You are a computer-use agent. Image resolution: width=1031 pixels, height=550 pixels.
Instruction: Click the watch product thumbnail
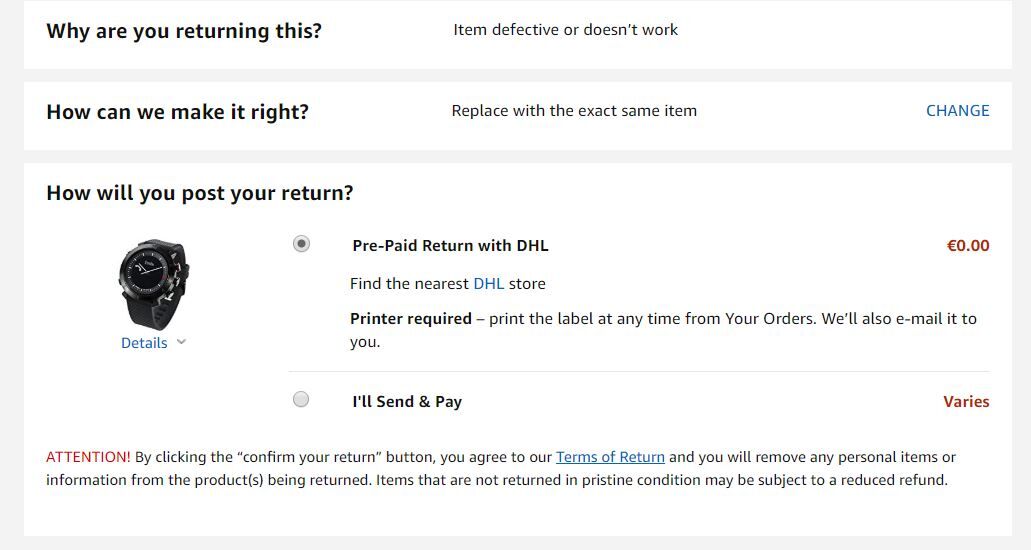pos(154,284)
